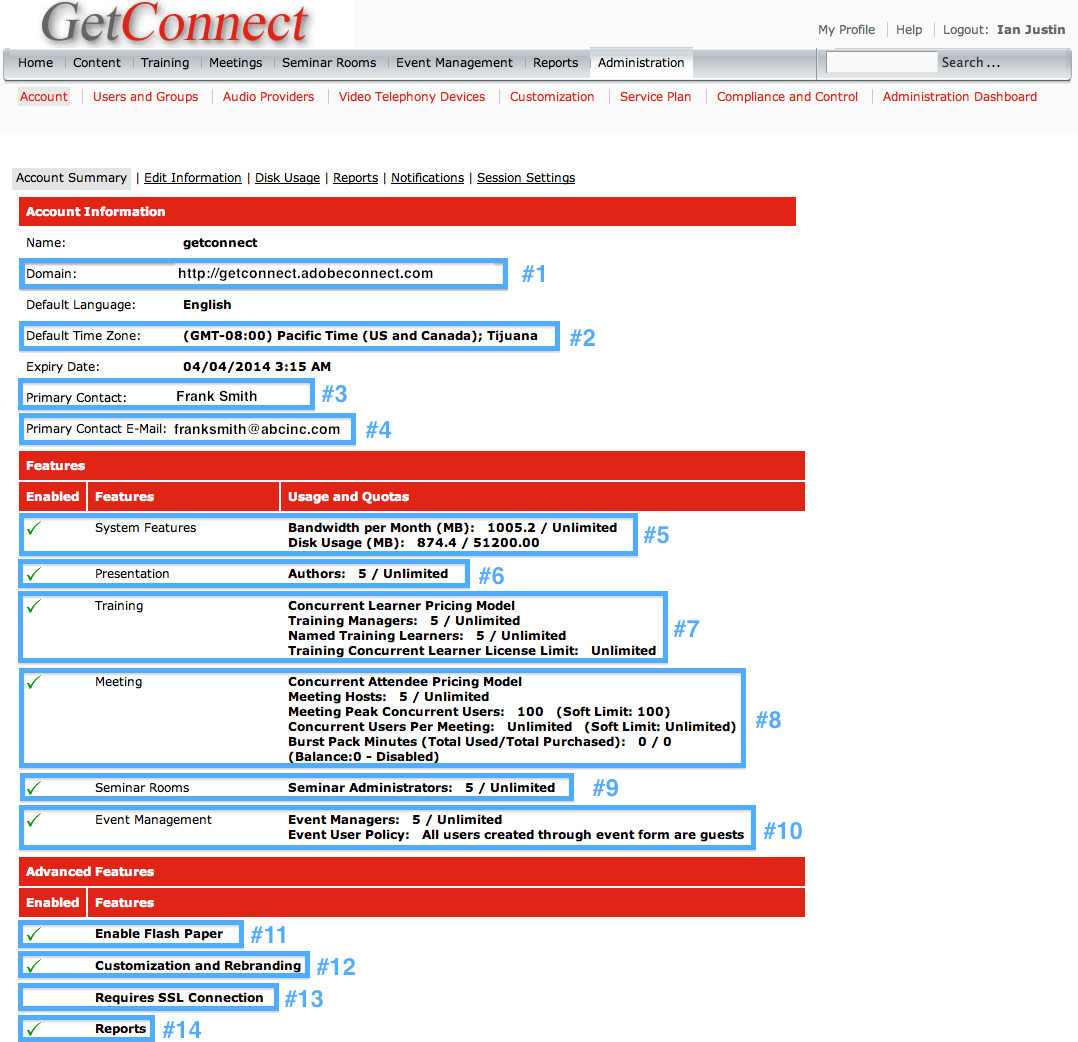Open the Edit Information link
The width and height of the screenshot is (1078, 1042).
(192, 178)
